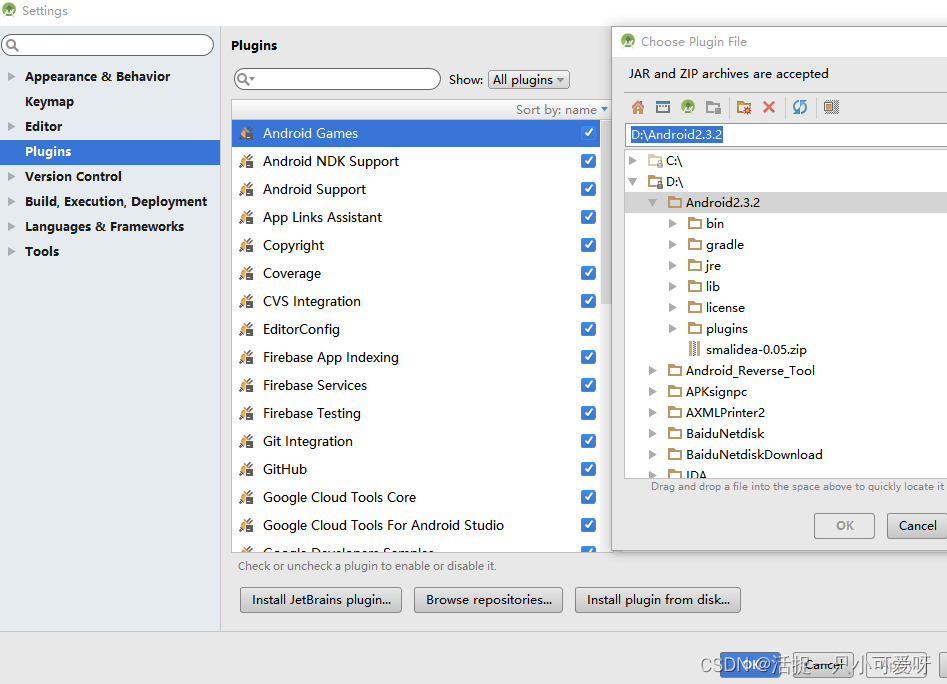Screen dimensions: 947x684
Task: Open Build, Execution, Deployment settings
Action: (116, 202)
